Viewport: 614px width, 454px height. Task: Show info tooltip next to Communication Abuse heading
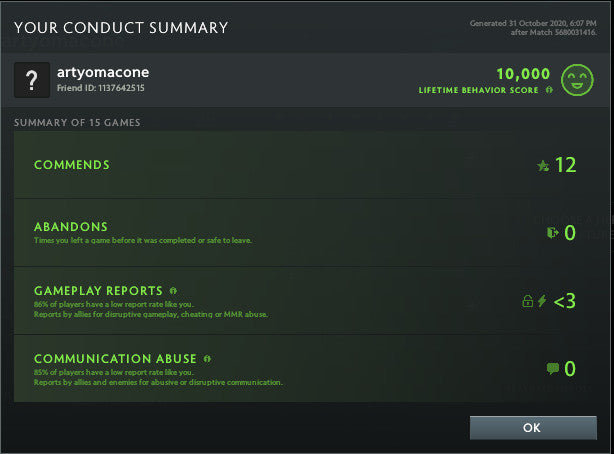point(207,358)
